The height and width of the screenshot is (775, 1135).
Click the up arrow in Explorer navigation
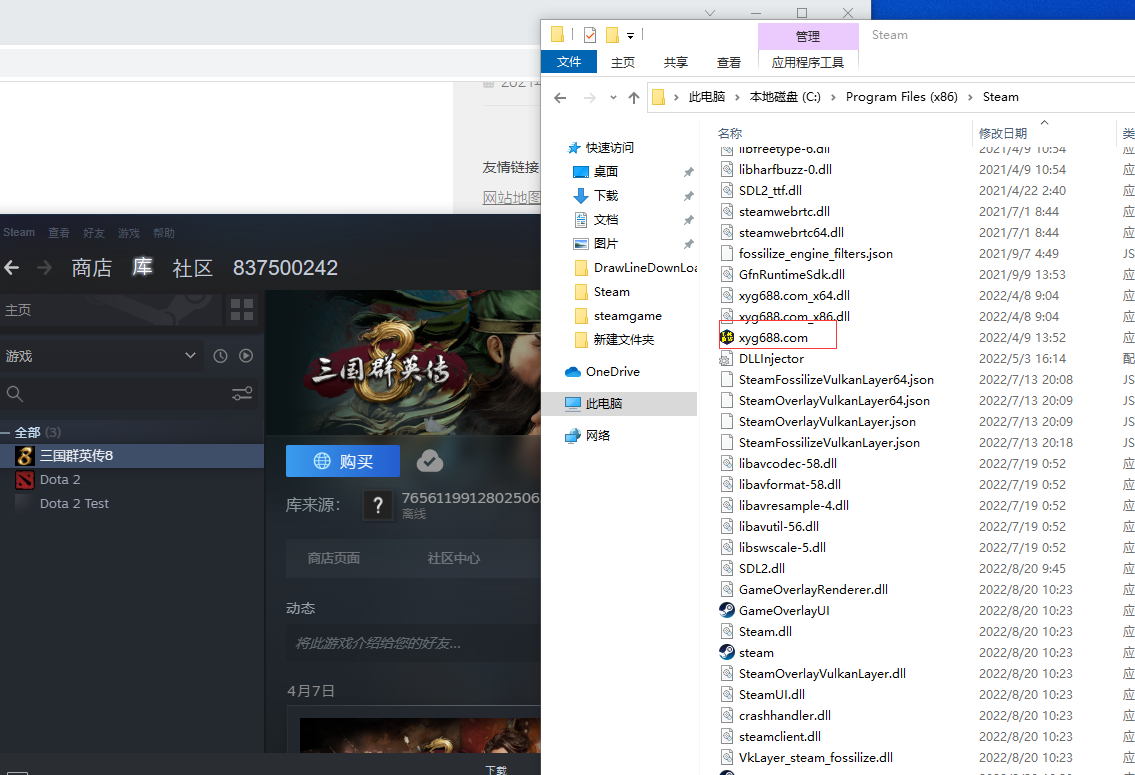[633, 97]
